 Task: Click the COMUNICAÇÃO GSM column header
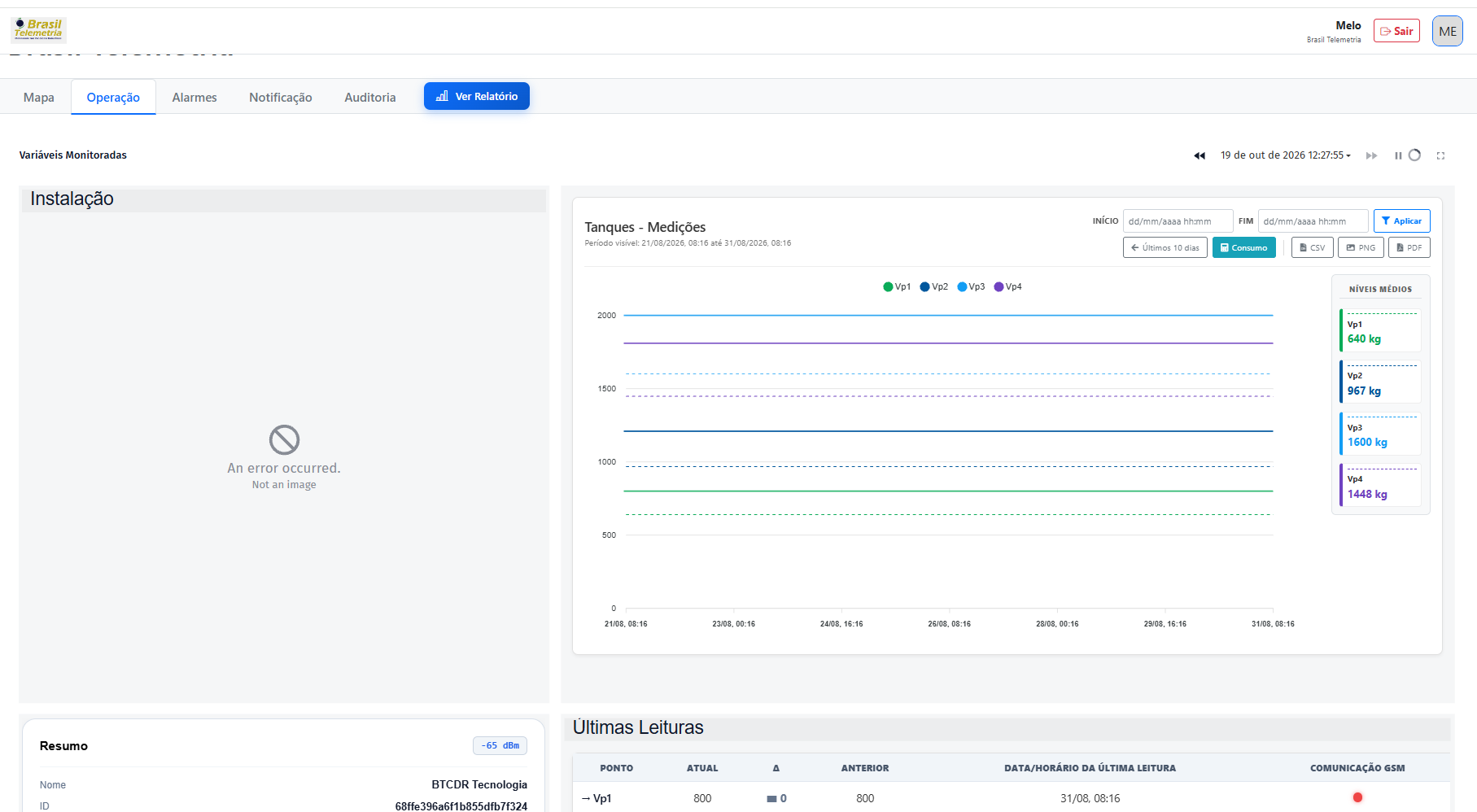(1357, 768)
